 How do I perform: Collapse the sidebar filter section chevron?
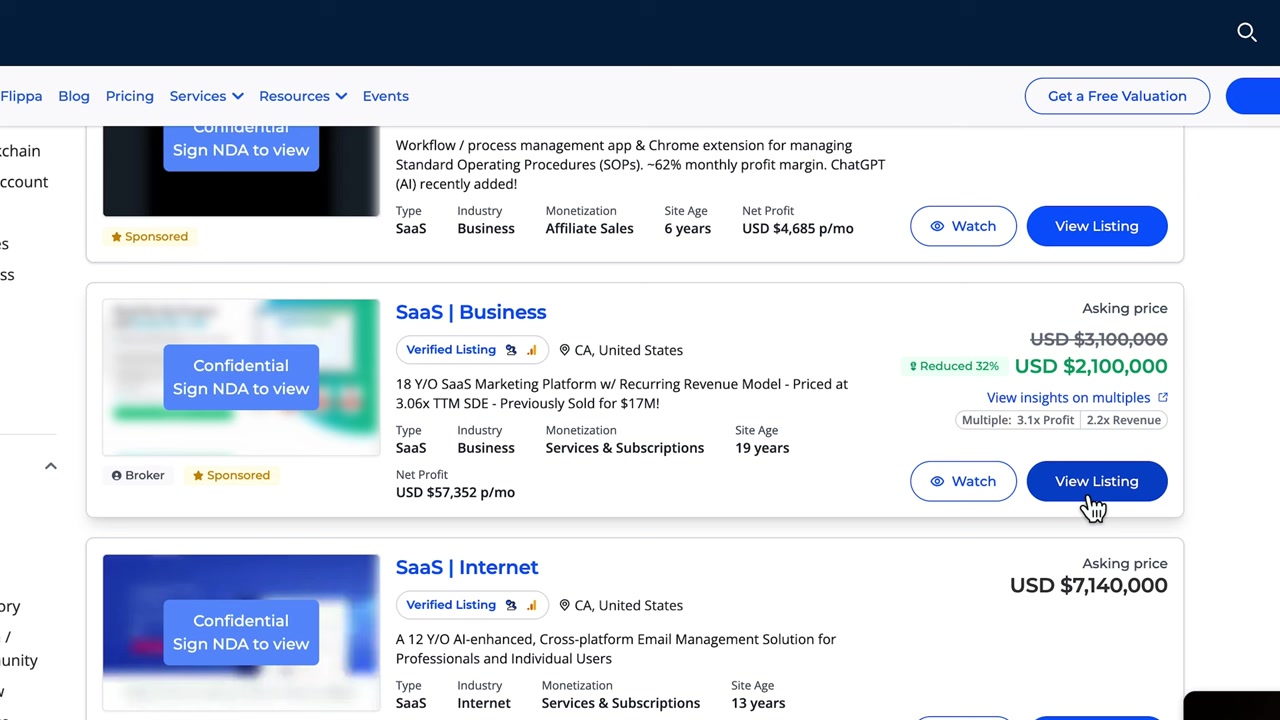50,466
